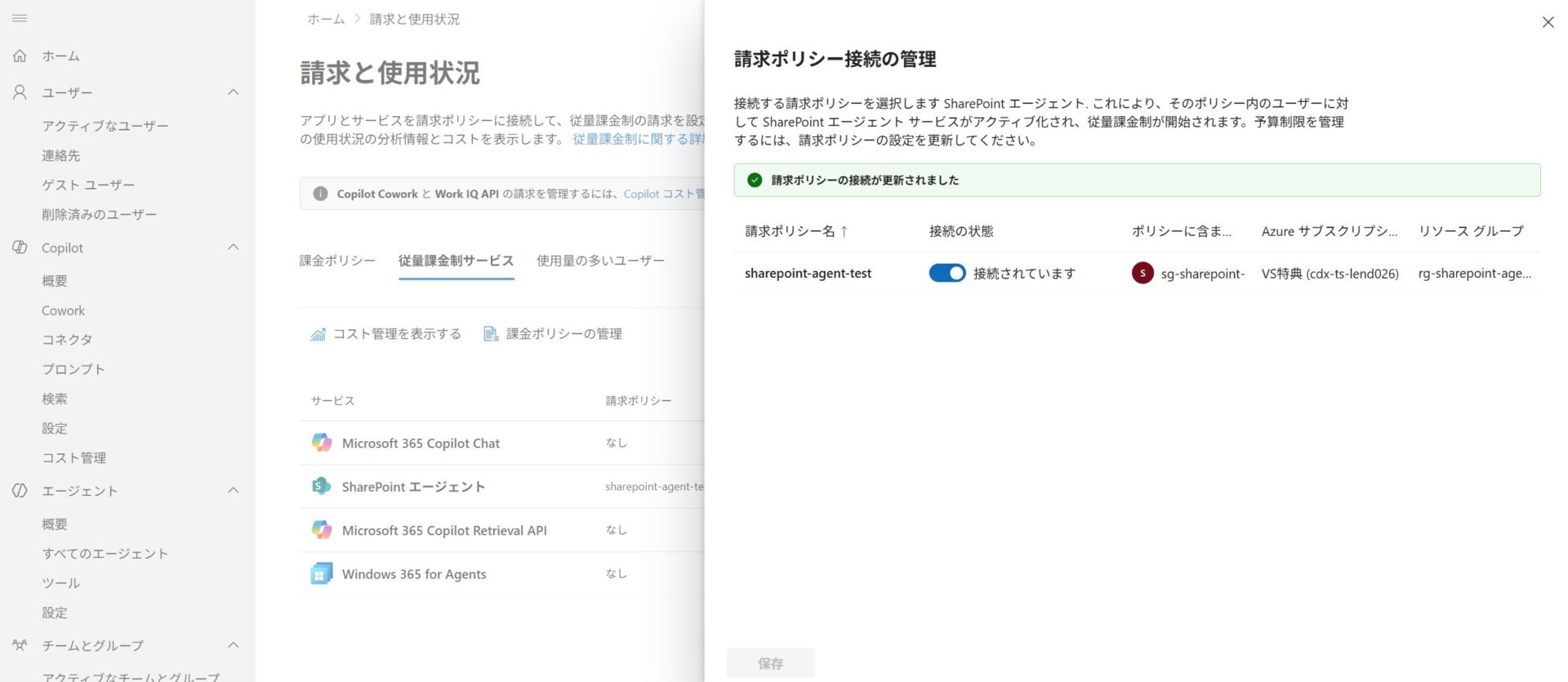Collapse the Copilot section chevron

[234, 247]
